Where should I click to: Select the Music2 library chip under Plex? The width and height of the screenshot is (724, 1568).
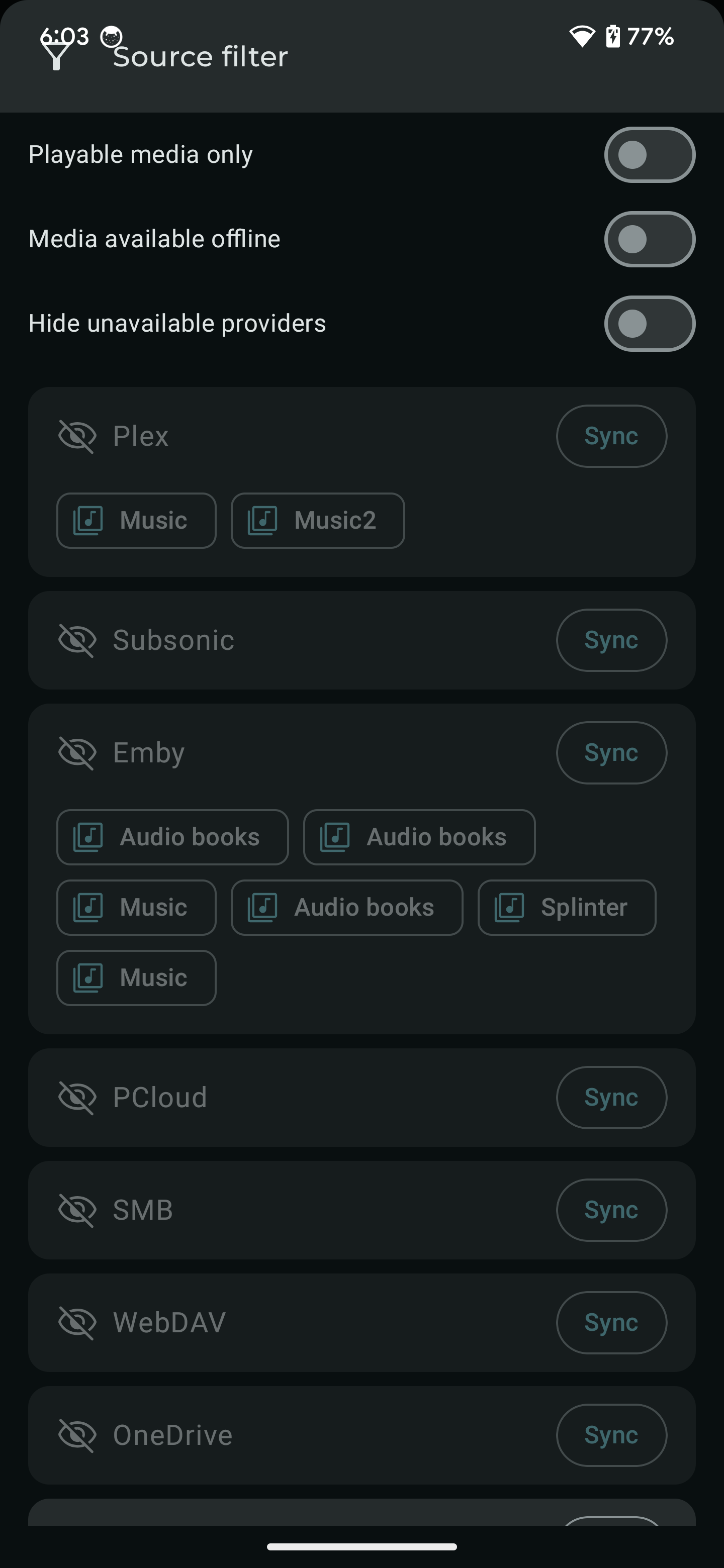(317, 521)
